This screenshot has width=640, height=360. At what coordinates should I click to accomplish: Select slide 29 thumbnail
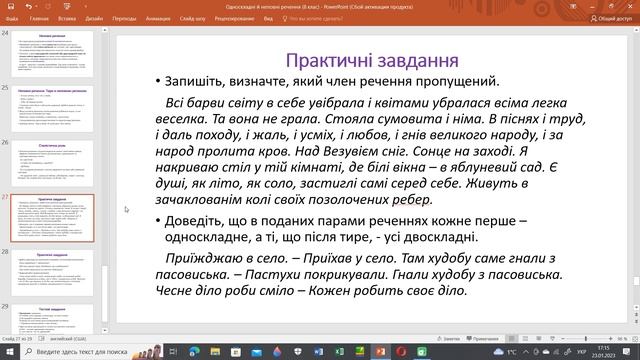tap(52, 319)
